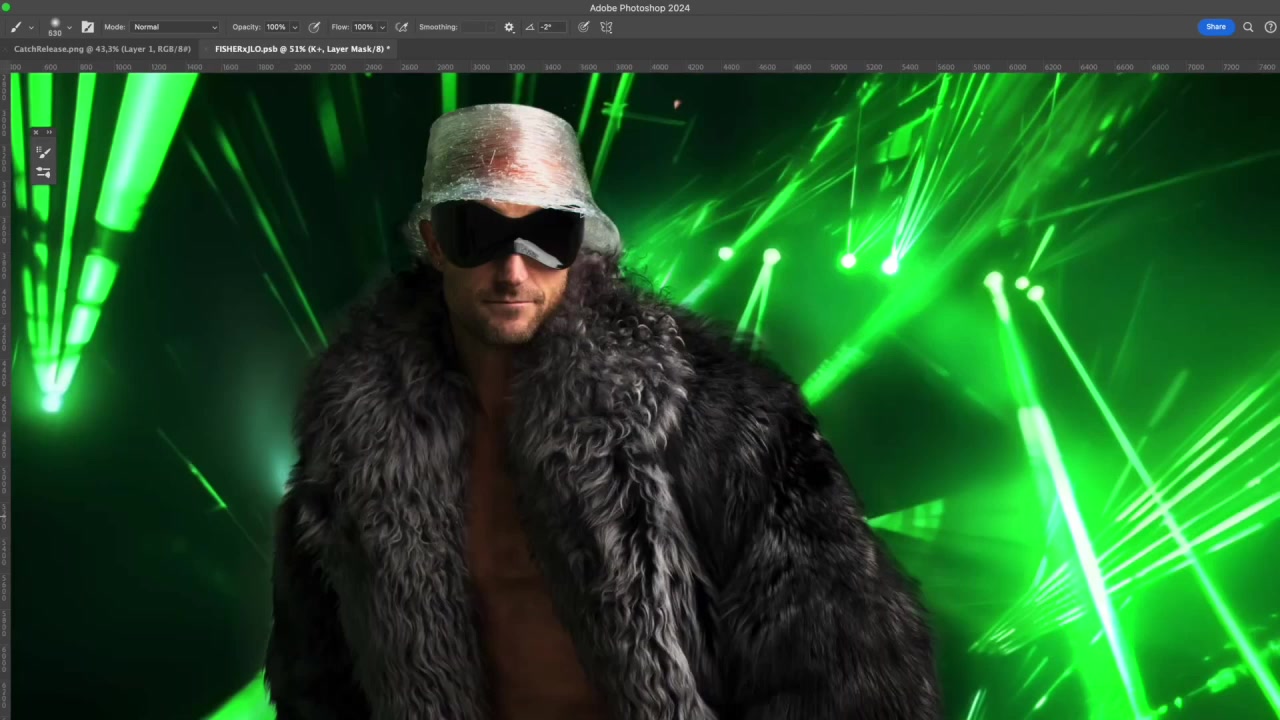Image resolution: width=1280 pixels, height=720 pixels.
Task: Close the floating collapsed panel dock
Action: click(x=36, y=132)
